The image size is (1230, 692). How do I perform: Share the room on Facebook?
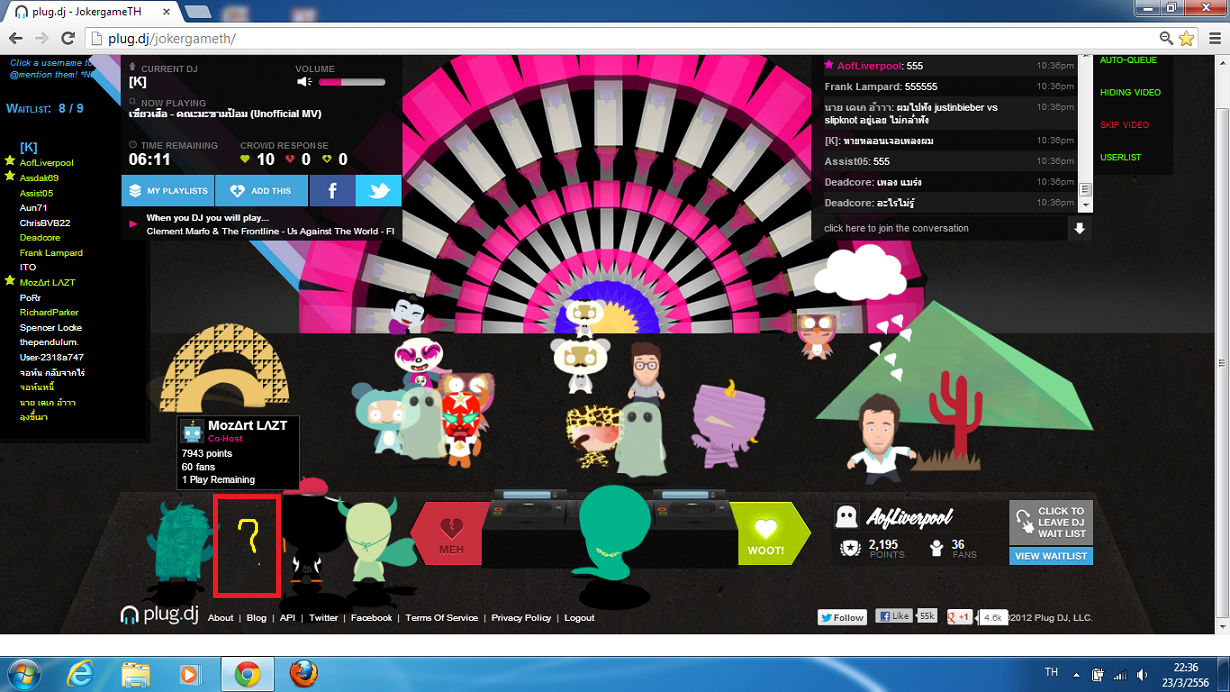pyautogui.click(x=332, y=190)
